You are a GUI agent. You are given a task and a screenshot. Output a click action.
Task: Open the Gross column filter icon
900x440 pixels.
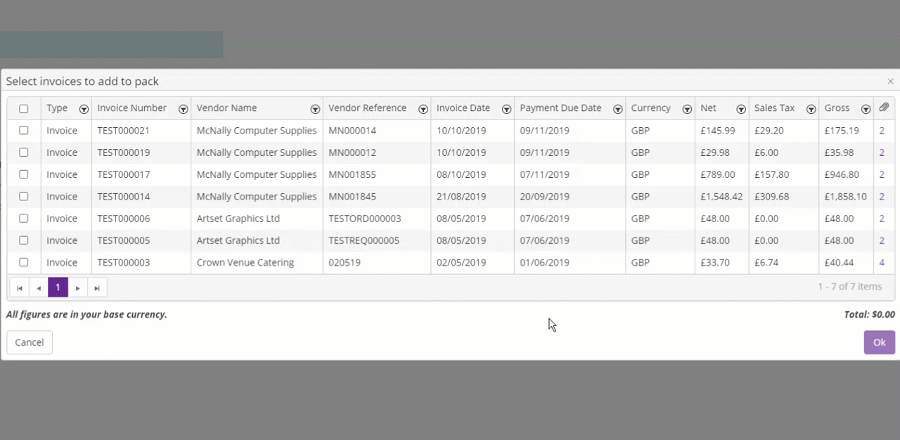click(x=866, y=109)
